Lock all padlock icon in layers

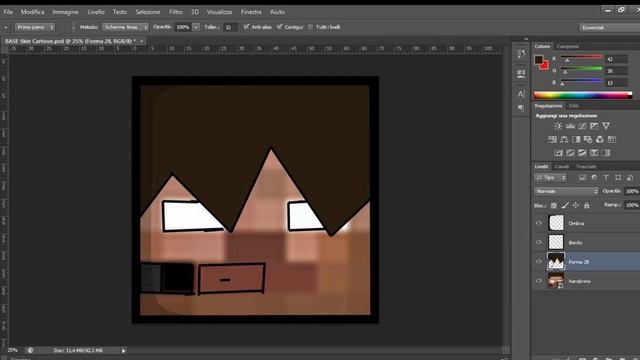(x=587, y=205)
